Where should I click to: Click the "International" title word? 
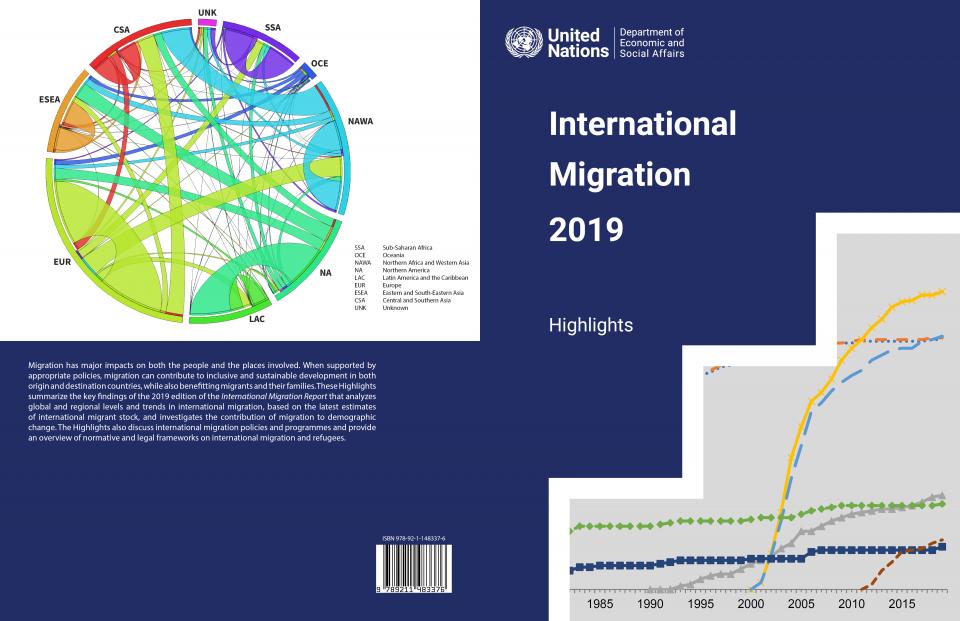point(642,124)
